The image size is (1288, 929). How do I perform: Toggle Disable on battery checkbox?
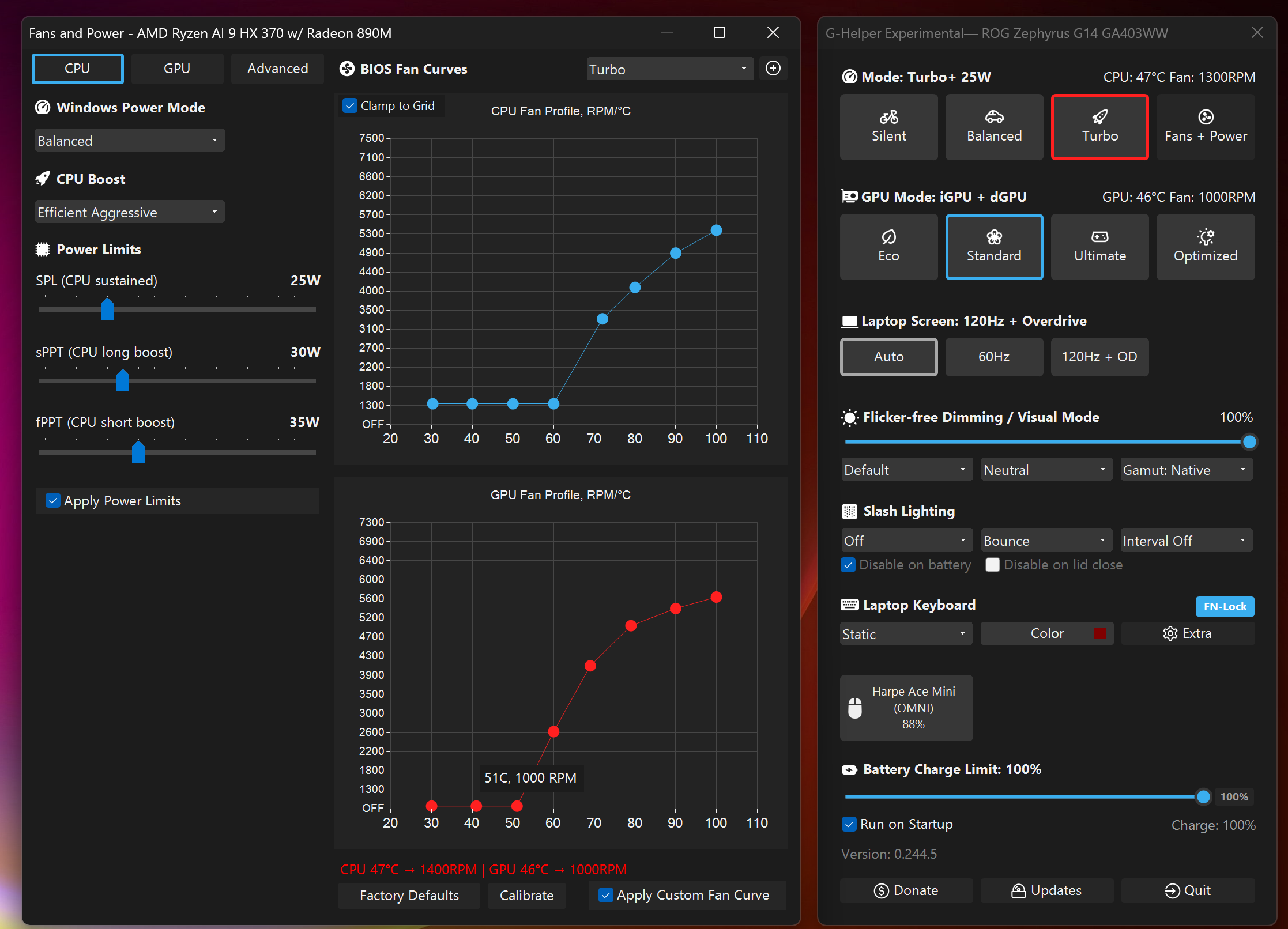point(848,565)
